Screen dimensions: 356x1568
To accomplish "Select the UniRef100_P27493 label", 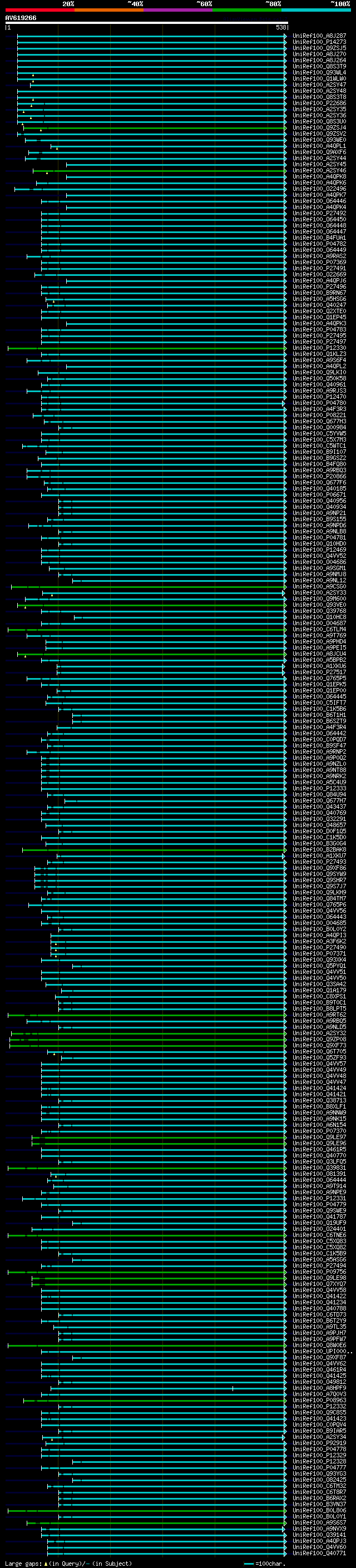I will (319, 862).
